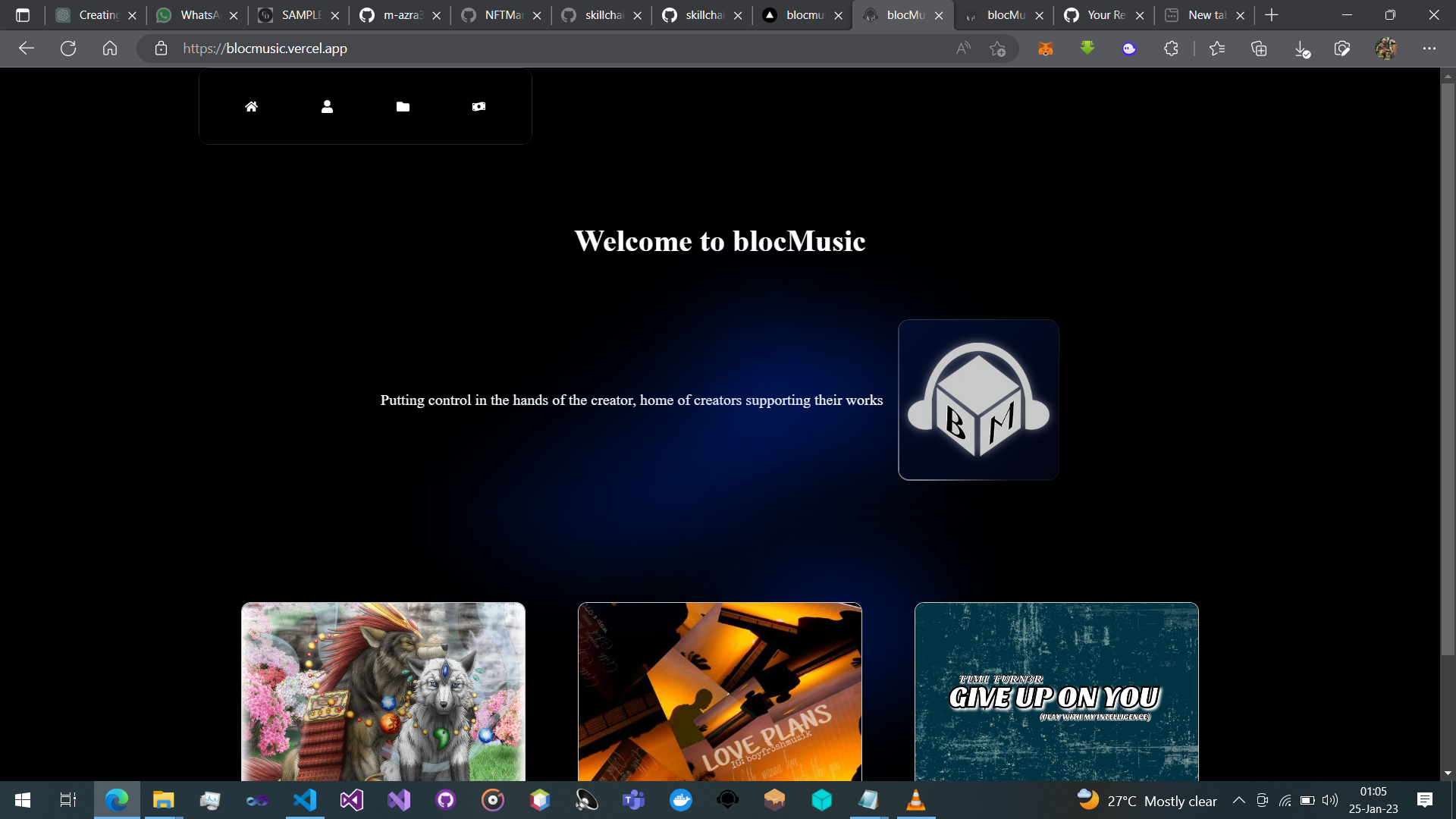Open the Love Plans album card
The height and width of the screenshot is (819, 1456).
[720, 692]
